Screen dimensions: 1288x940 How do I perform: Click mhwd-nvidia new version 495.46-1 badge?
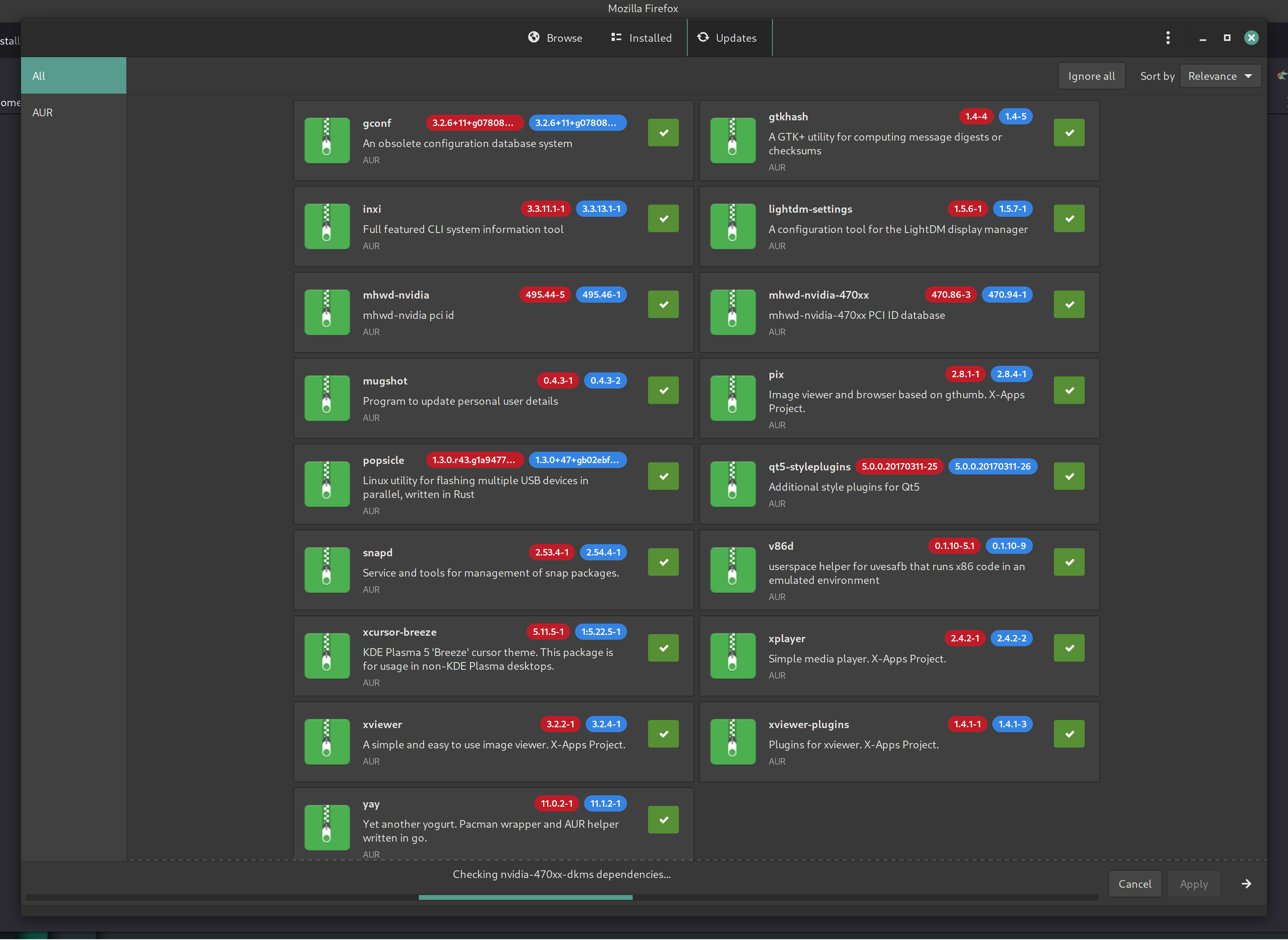(x=601, y=295)
